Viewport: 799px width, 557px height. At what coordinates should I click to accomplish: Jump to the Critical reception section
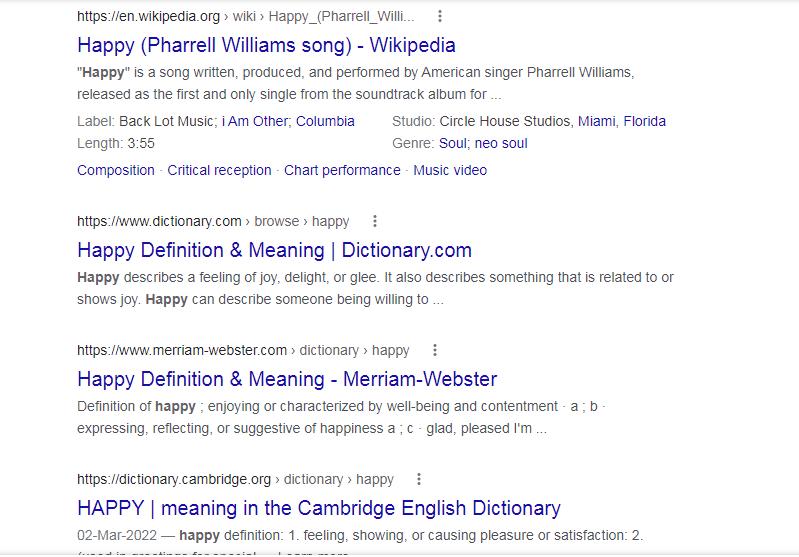point(219,170)
